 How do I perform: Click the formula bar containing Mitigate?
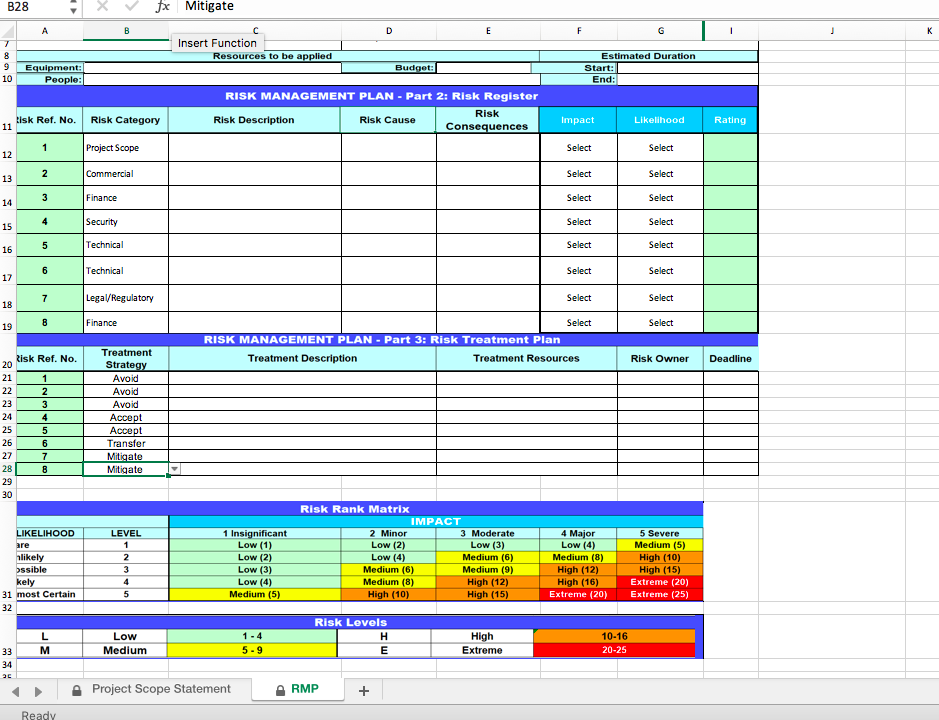click(559, 7)
